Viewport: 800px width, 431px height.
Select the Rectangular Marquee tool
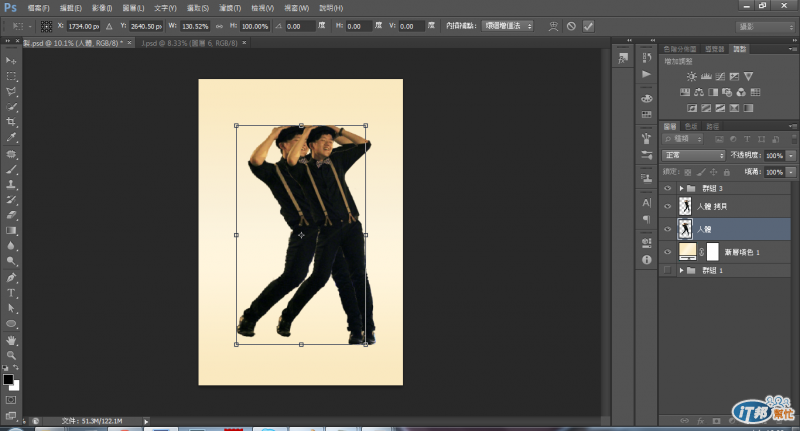(x=12, y=76)
